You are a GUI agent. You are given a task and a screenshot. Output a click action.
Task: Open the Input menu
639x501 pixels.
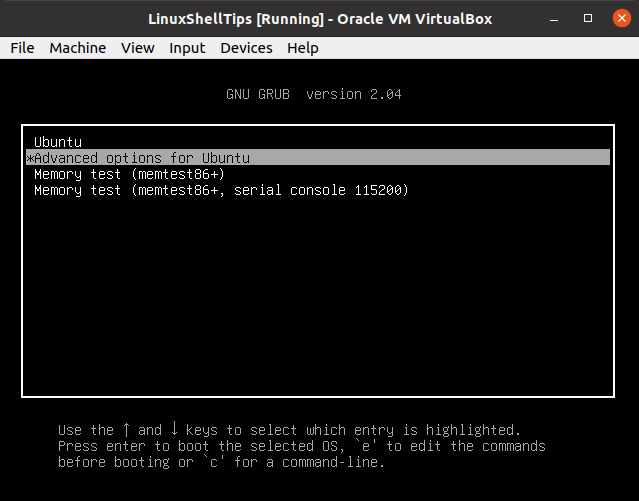pos(187,48)
